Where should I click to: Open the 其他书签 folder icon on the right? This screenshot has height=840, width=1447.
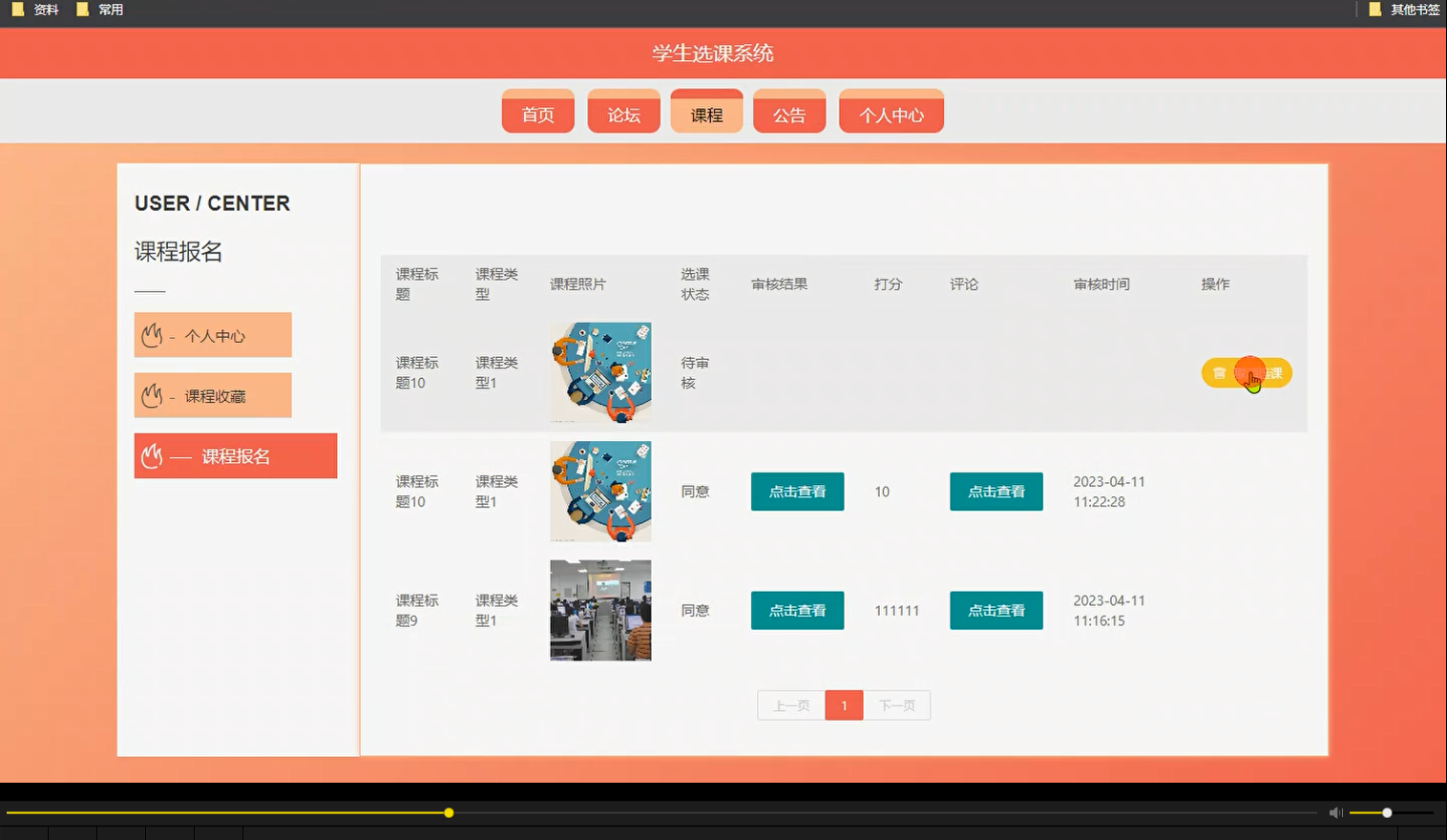1374,10
